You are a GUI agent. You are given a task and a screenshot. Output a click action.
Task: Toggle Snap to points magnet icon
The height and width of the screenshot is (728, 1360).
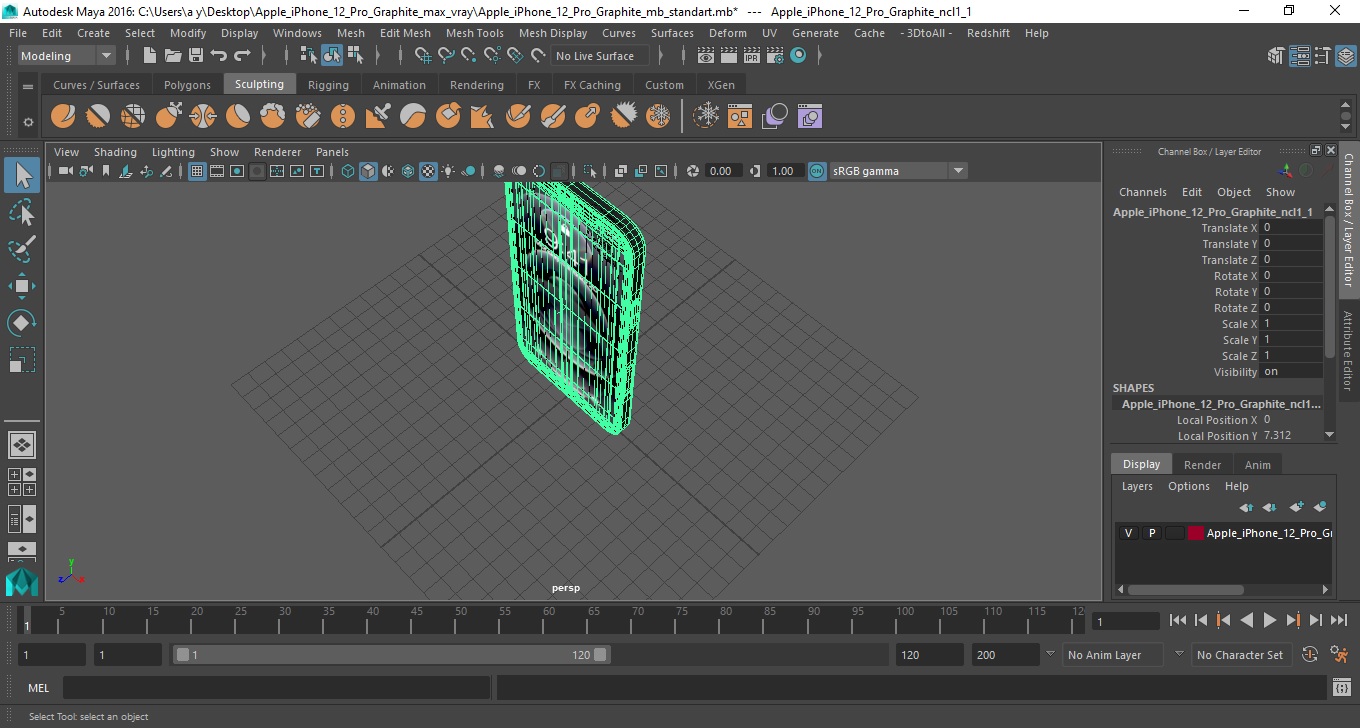(469, 56)
